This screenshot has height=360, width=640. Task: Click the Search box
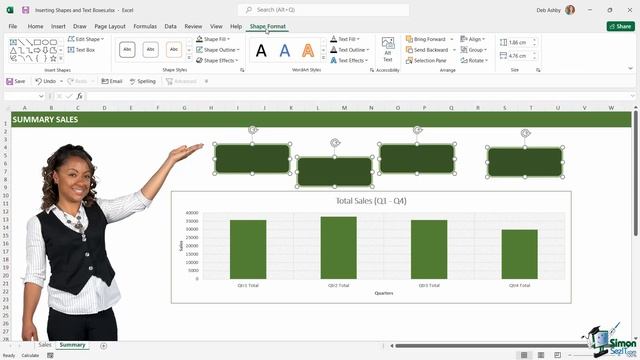(323, 10)
